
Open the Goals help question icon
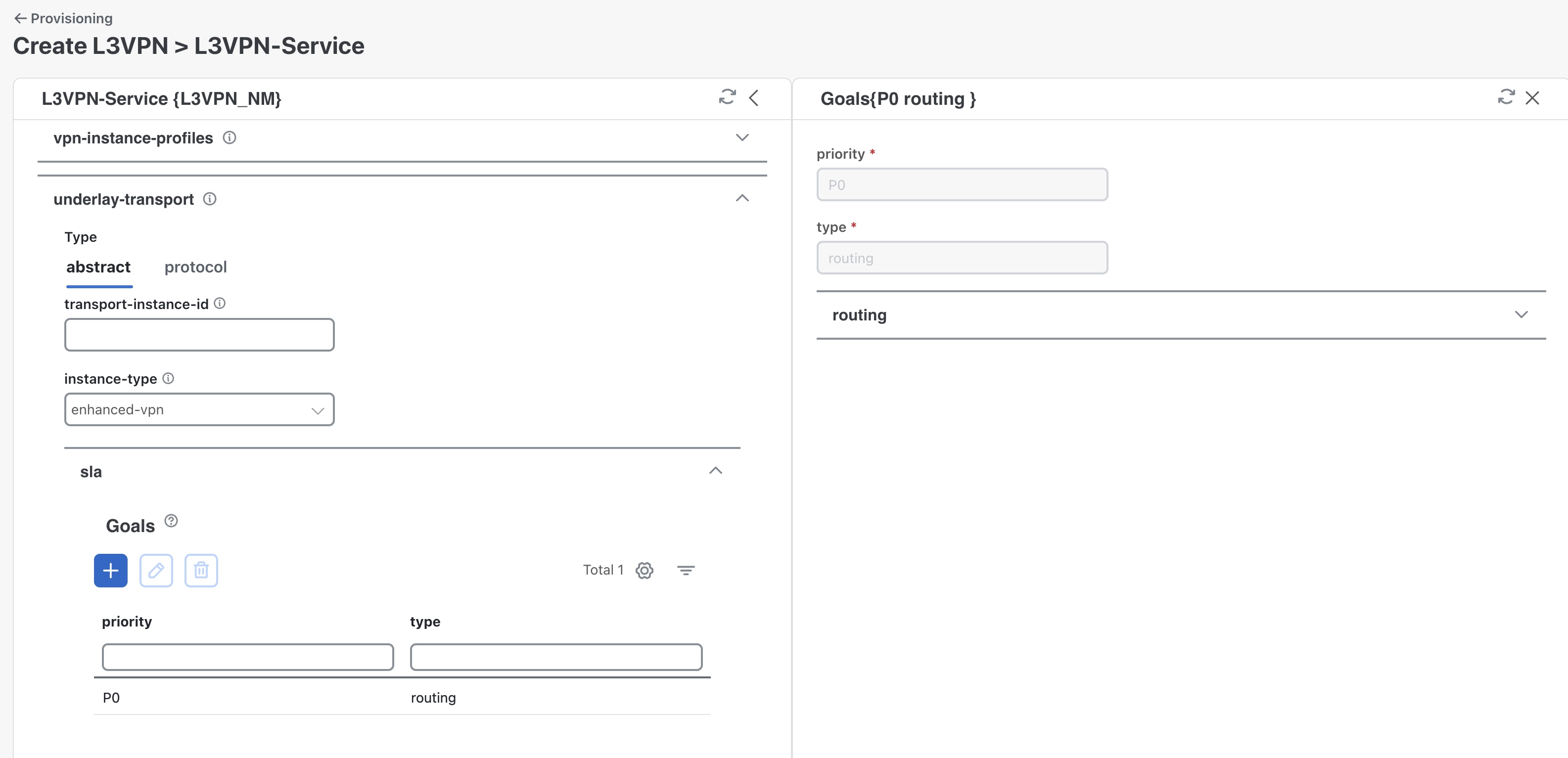[171, 521]
